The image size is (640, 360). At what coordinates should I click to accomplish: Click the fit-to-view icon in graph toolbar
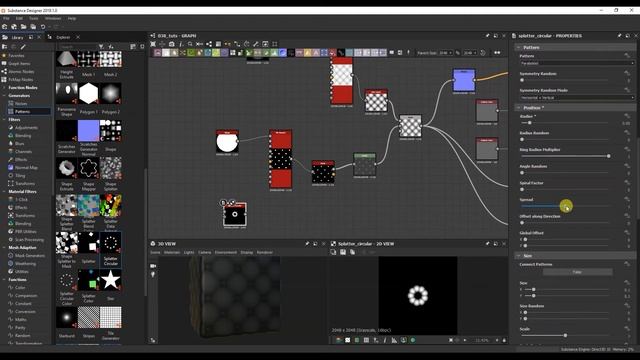point(153,44)
